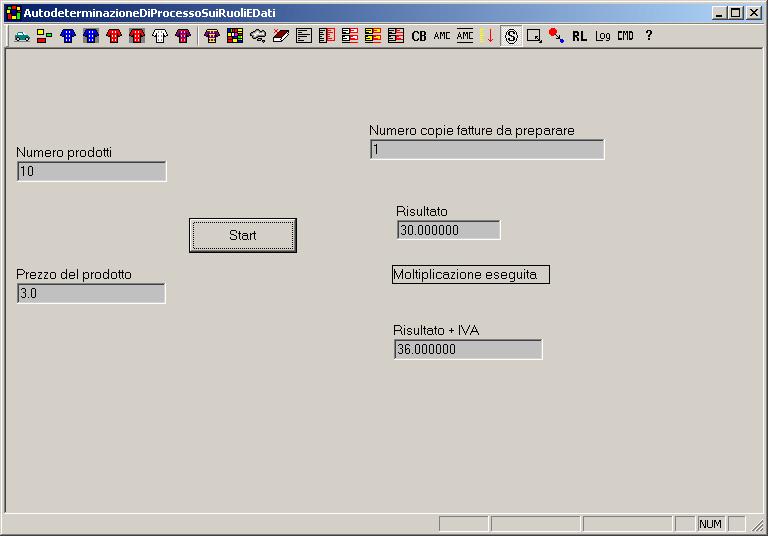768x536 pixels.
Task: Click the Prezzo del prodotto field showing 3.0
Action: [x=91, y=293]
